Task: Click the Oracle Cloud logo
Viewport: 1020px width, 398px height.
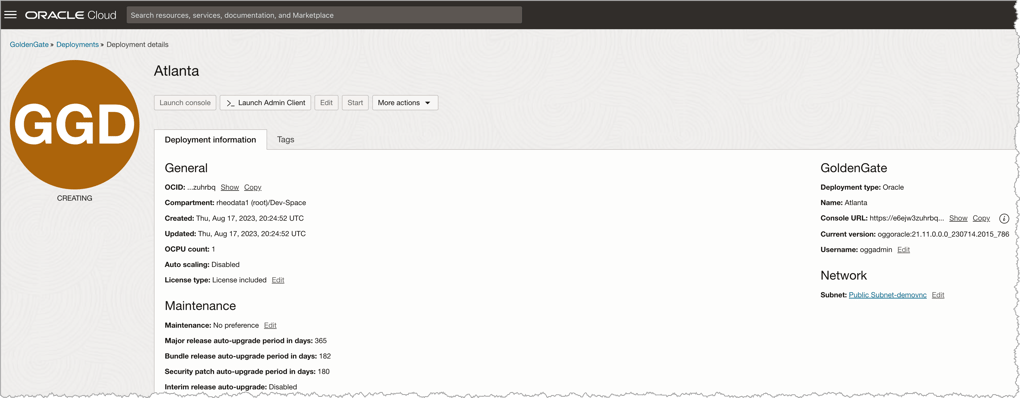Action: click(71, 14)
